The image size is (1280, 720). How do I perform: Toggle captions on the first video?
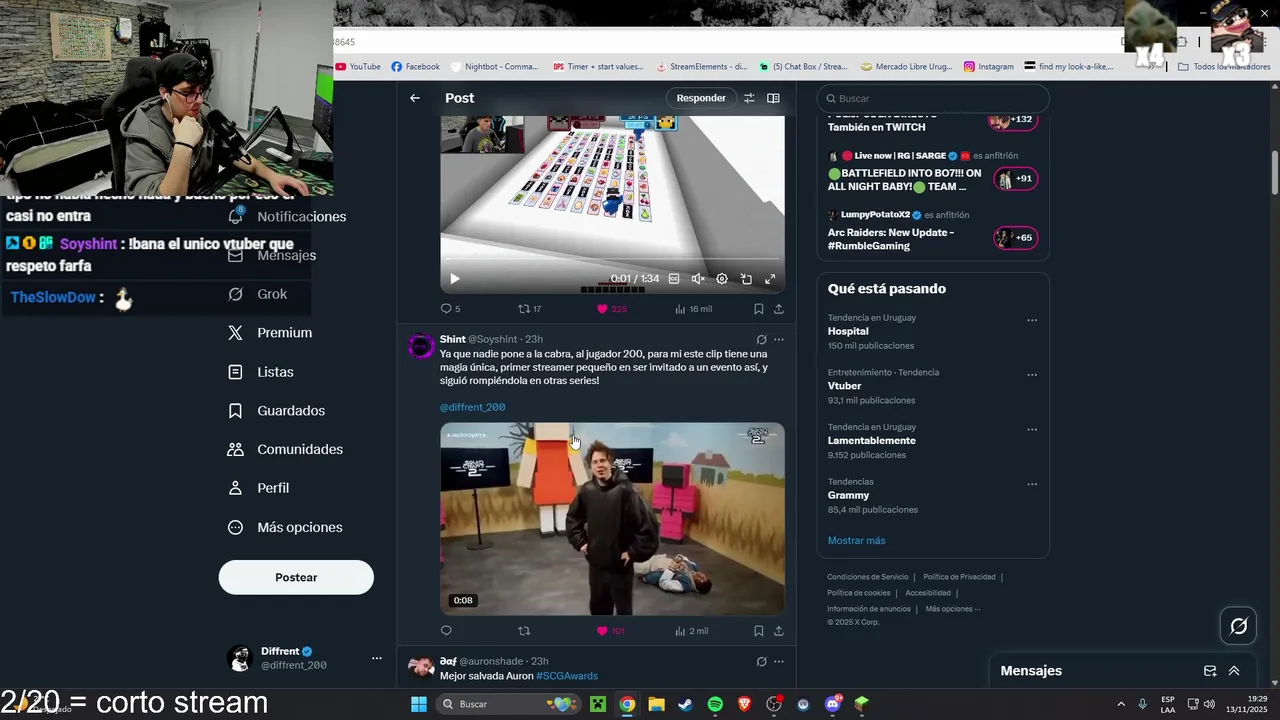674,279
